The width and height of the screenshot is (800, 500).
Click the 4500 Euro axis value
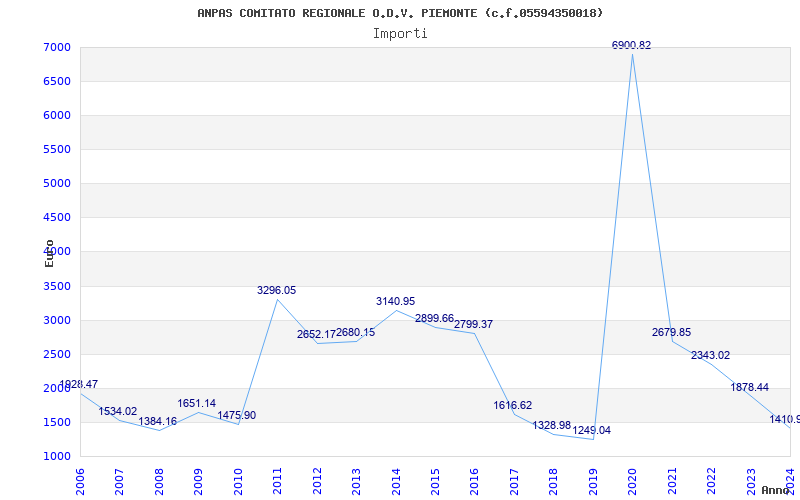pyautogui.click(x=57, y=218)
